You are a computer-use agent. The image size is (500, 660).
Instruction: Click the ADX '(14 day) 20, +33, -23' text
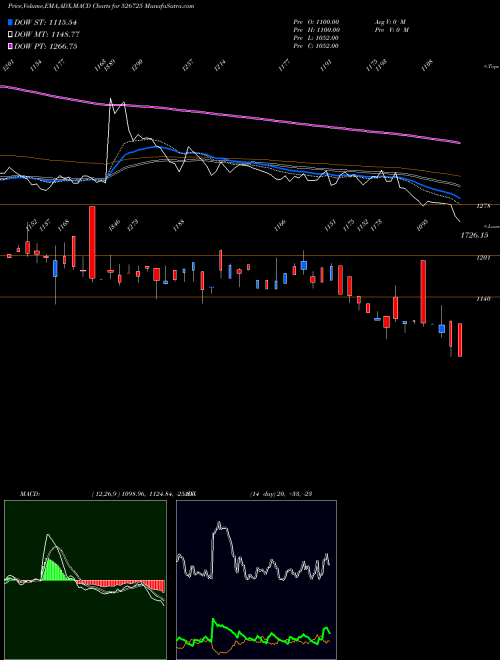[281, 494]
